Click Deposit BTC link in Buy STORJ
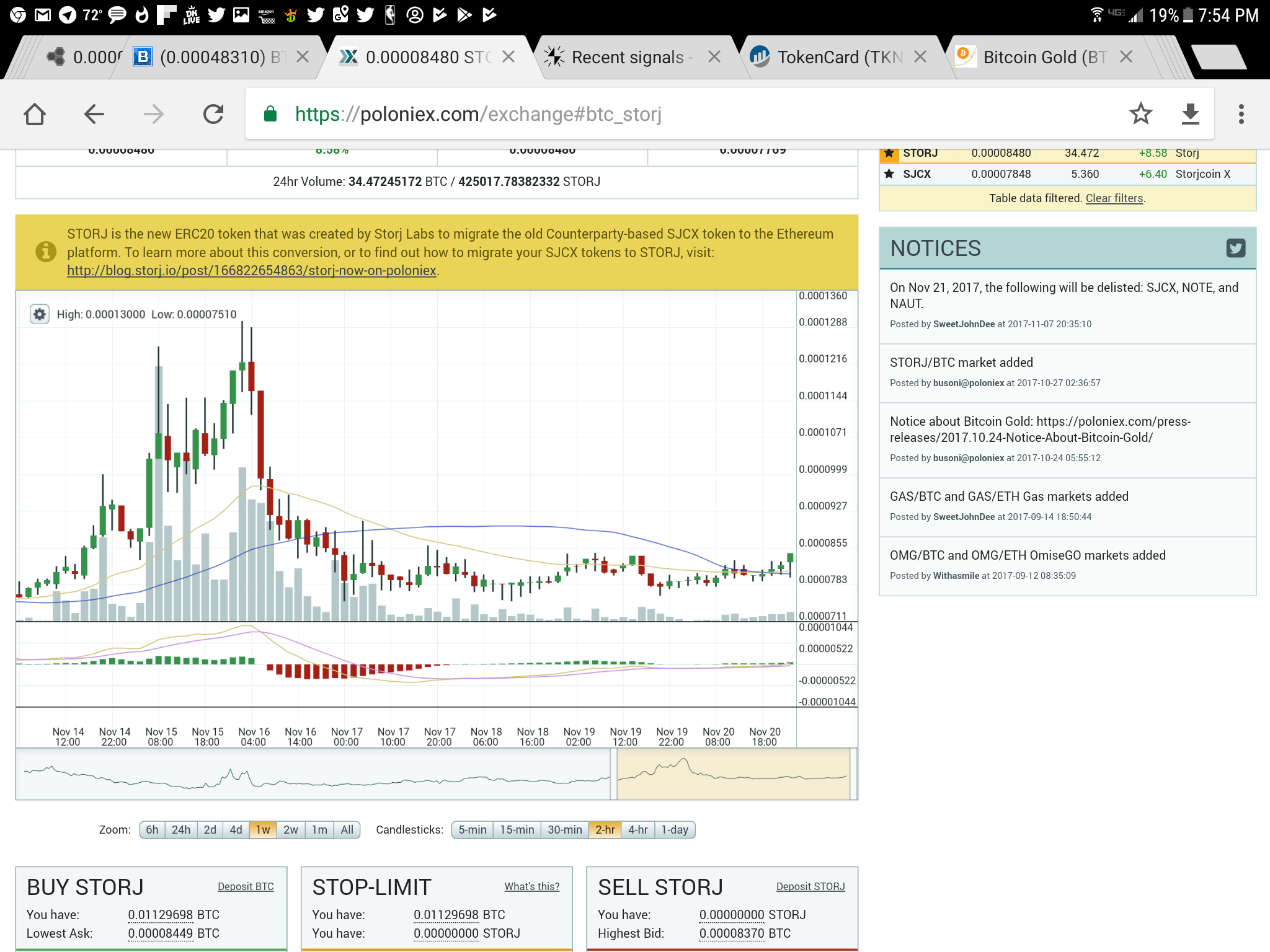This screenshot has height=952, width=1270. (246, 887)
